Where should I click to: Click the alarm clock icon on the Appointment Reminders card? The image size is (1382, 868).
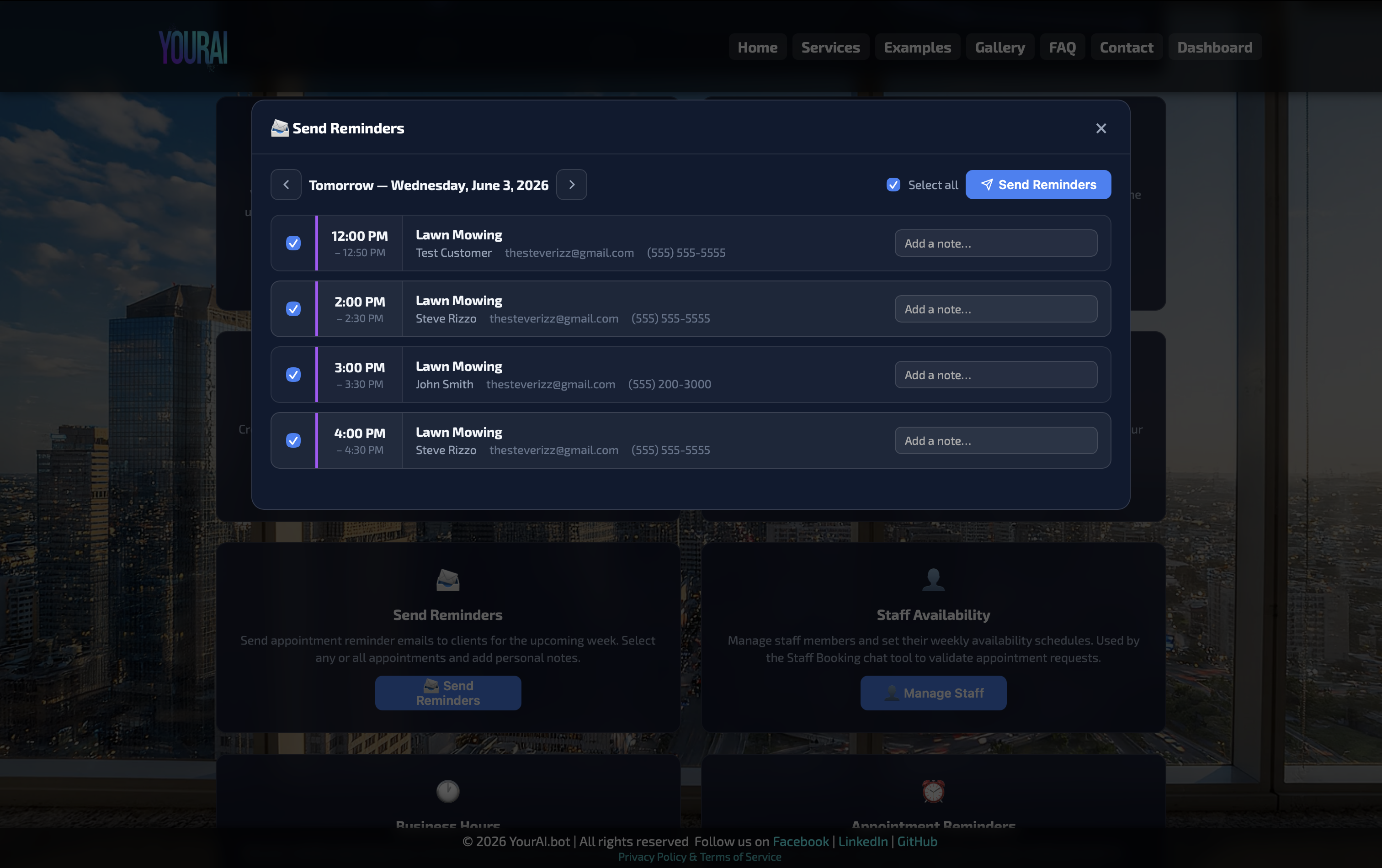[933, 791]
